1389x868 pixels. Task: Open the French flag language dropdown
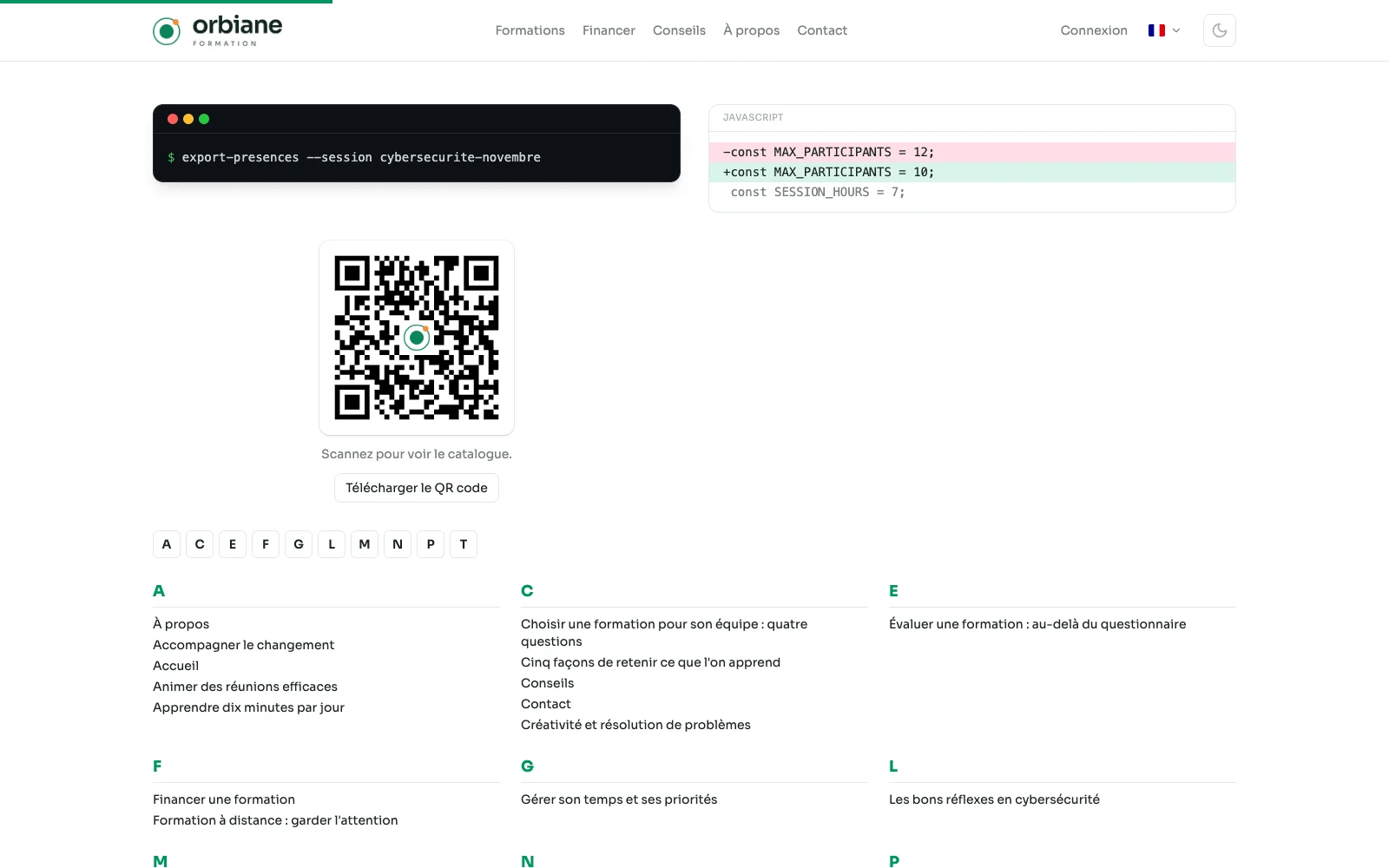(1164, 30)
